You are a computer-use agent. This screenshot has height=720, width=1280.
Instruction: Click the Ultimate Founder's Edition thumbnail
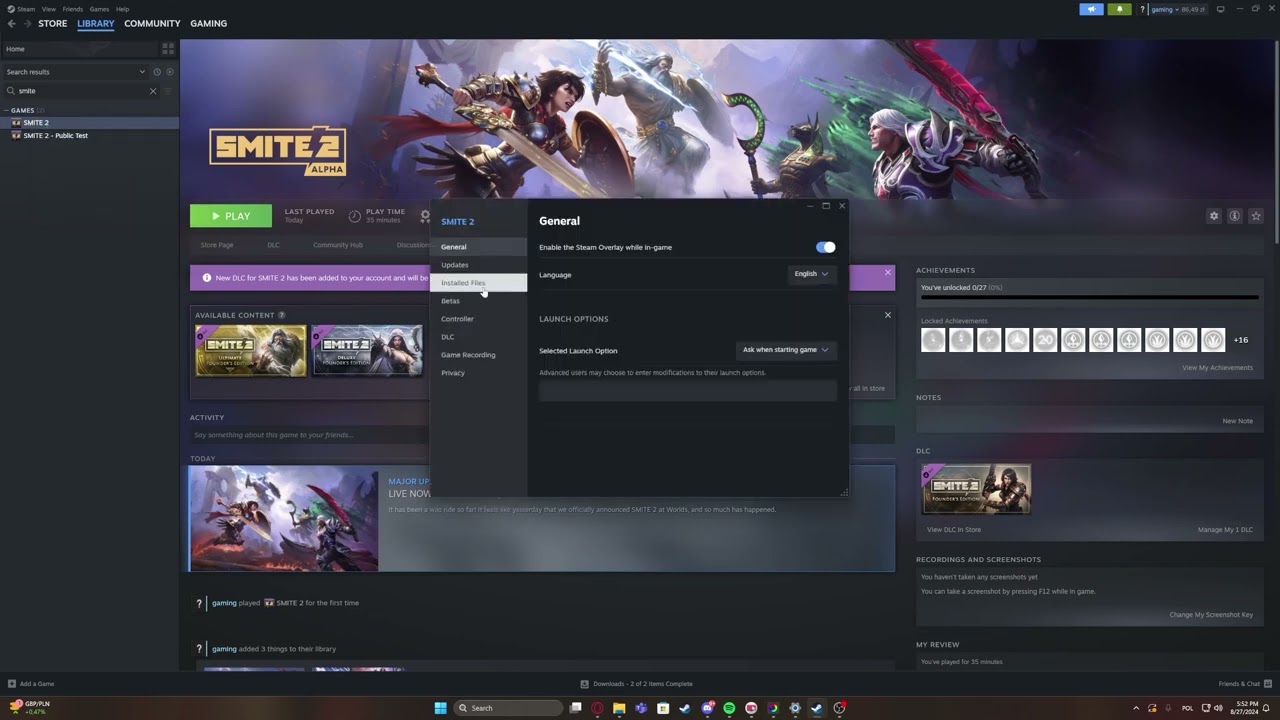coord(250,350)
